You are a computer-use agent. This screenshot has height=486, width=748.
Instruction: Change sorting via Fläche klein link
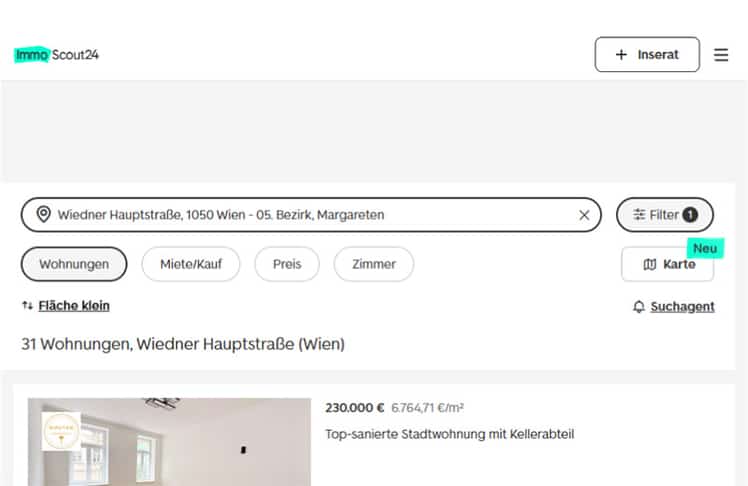[74, 305]
